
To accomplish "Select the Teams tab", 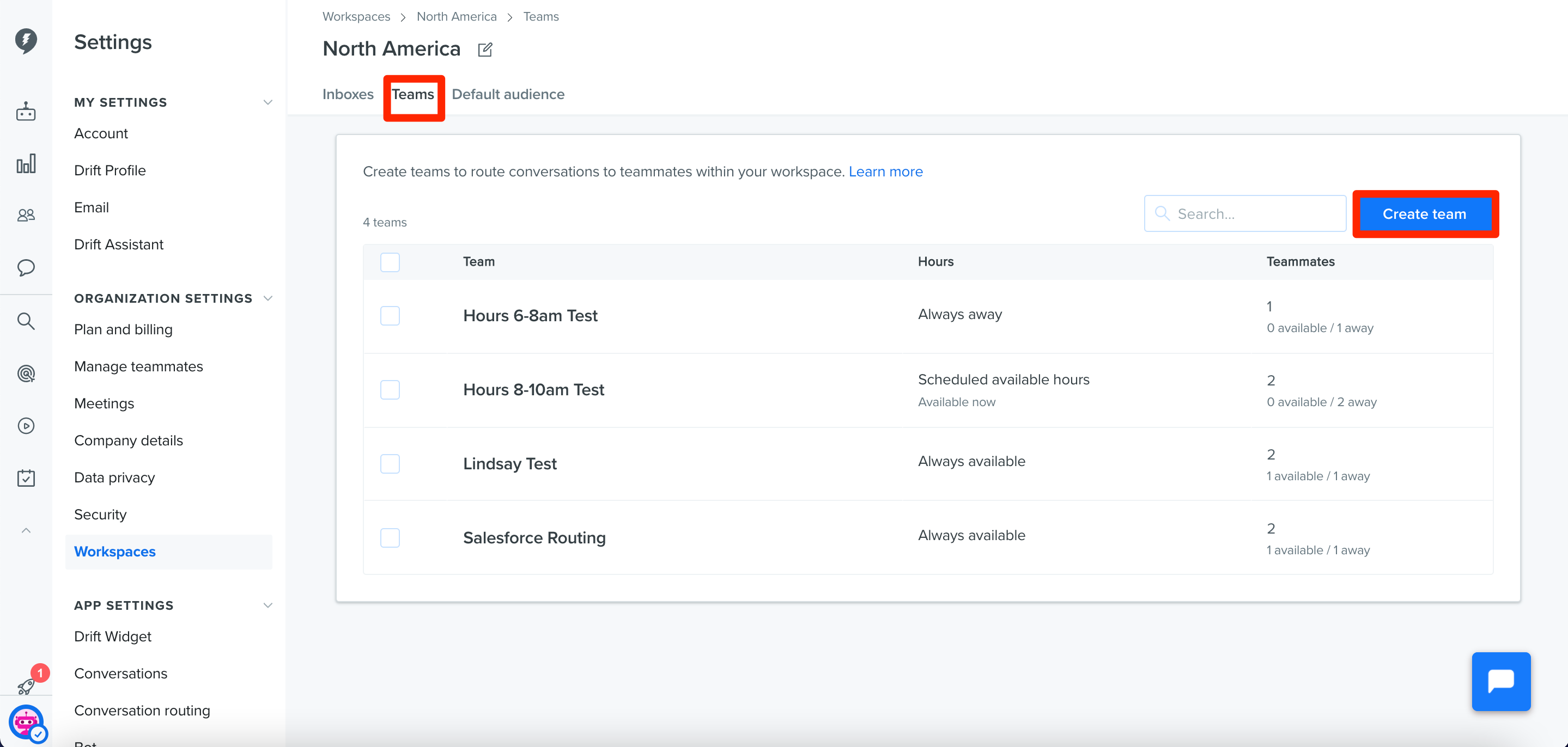I will point(412,94).
